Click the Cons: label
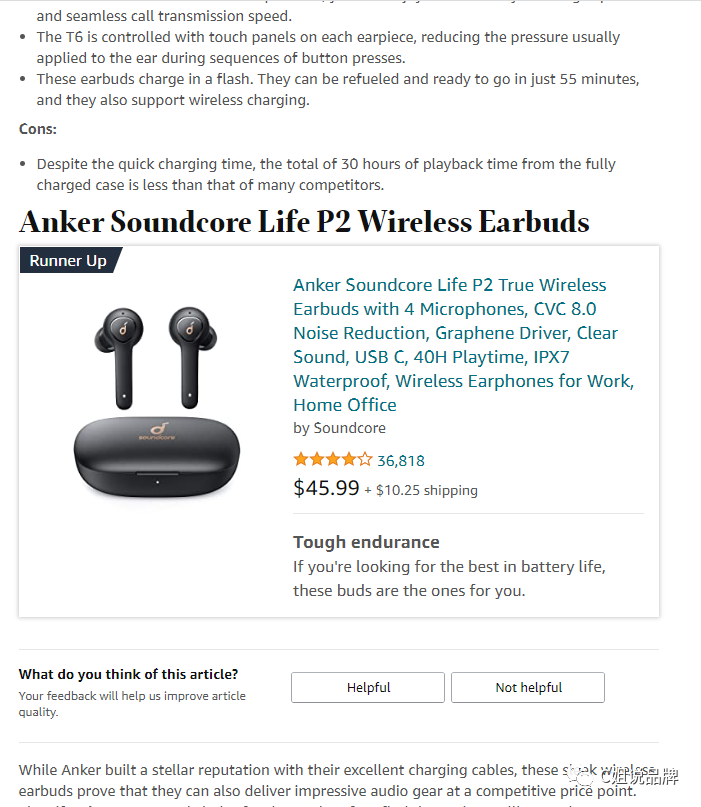Image resolution: width=701 pixels, height=807 pixels. (x=38, y=129)
